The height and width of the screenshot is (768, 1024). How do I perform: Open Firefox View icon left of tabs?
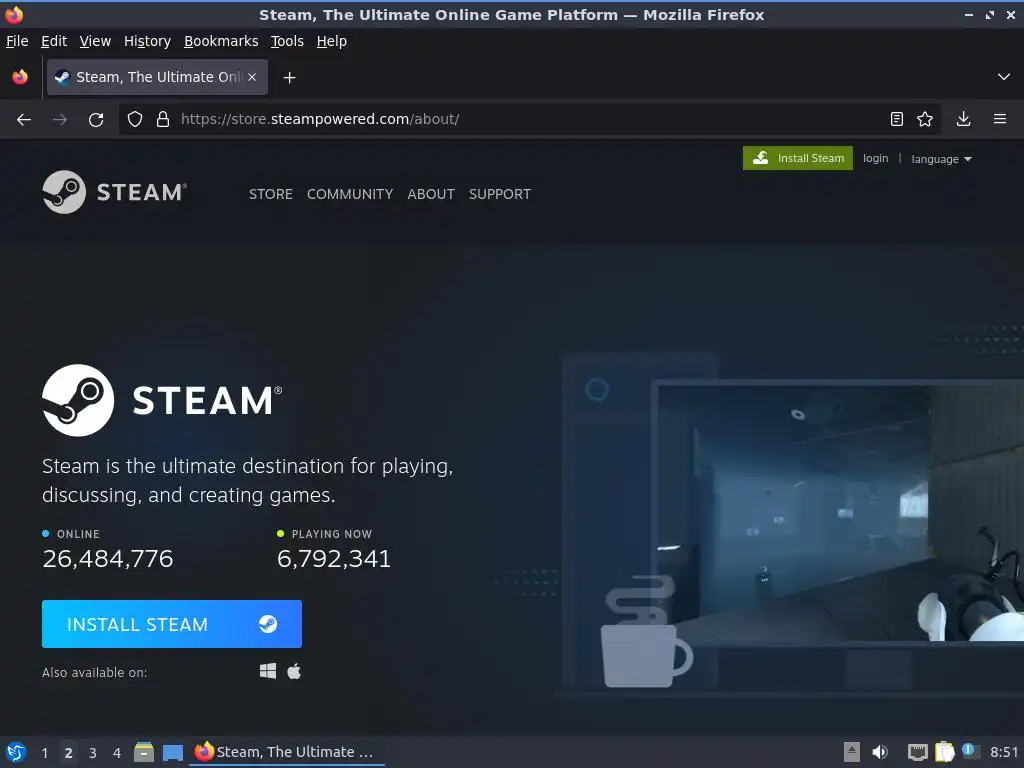click(x=20, y=77)
